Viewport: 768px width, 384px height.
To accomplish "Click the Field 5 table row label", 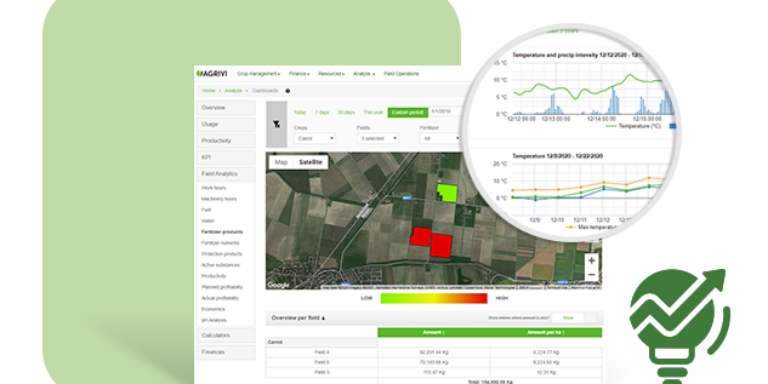I will 322,361.
